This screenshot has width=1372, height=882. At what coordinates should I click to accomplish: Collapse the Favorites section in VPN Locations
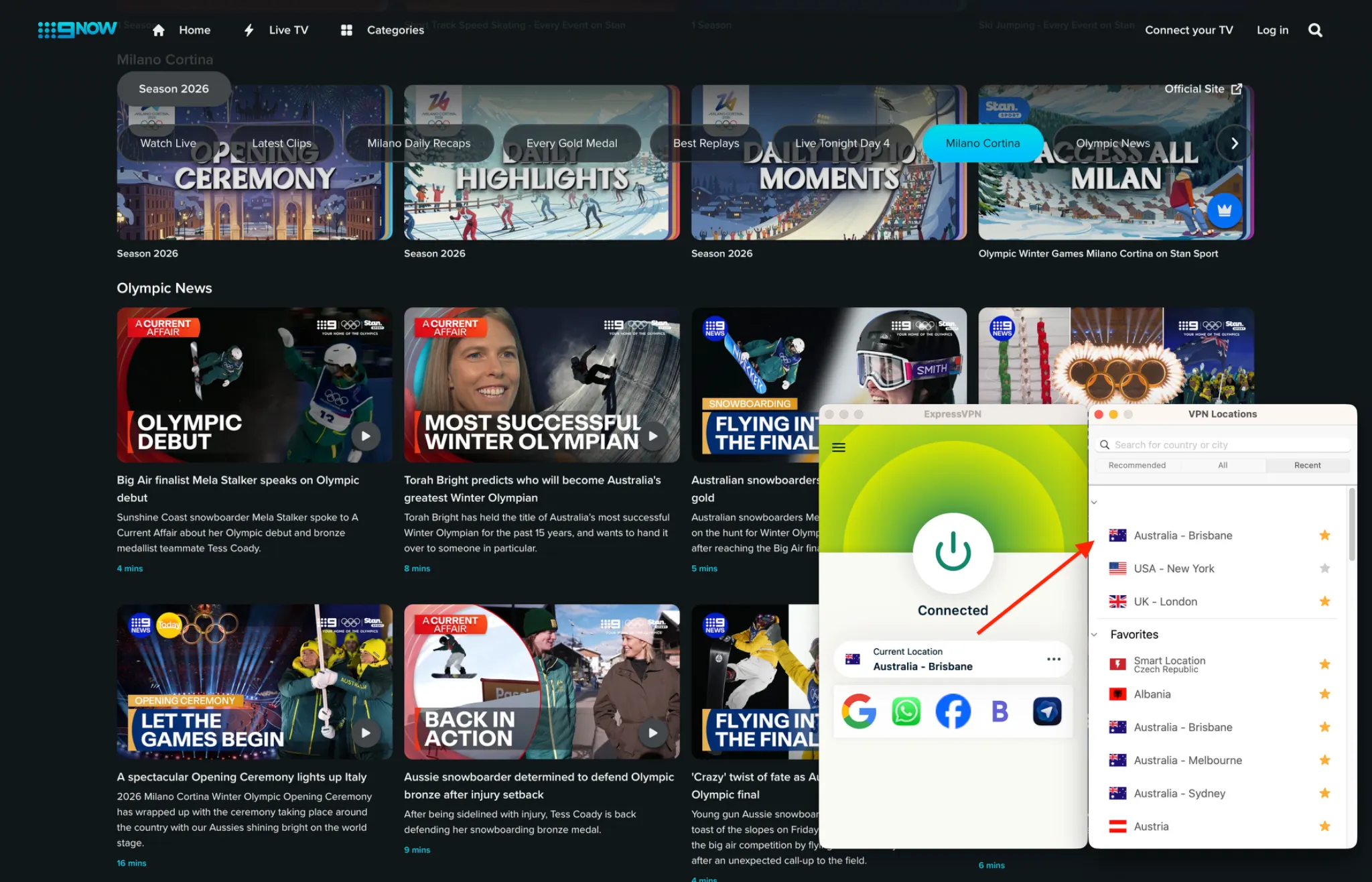click(x=1095, y=634)
